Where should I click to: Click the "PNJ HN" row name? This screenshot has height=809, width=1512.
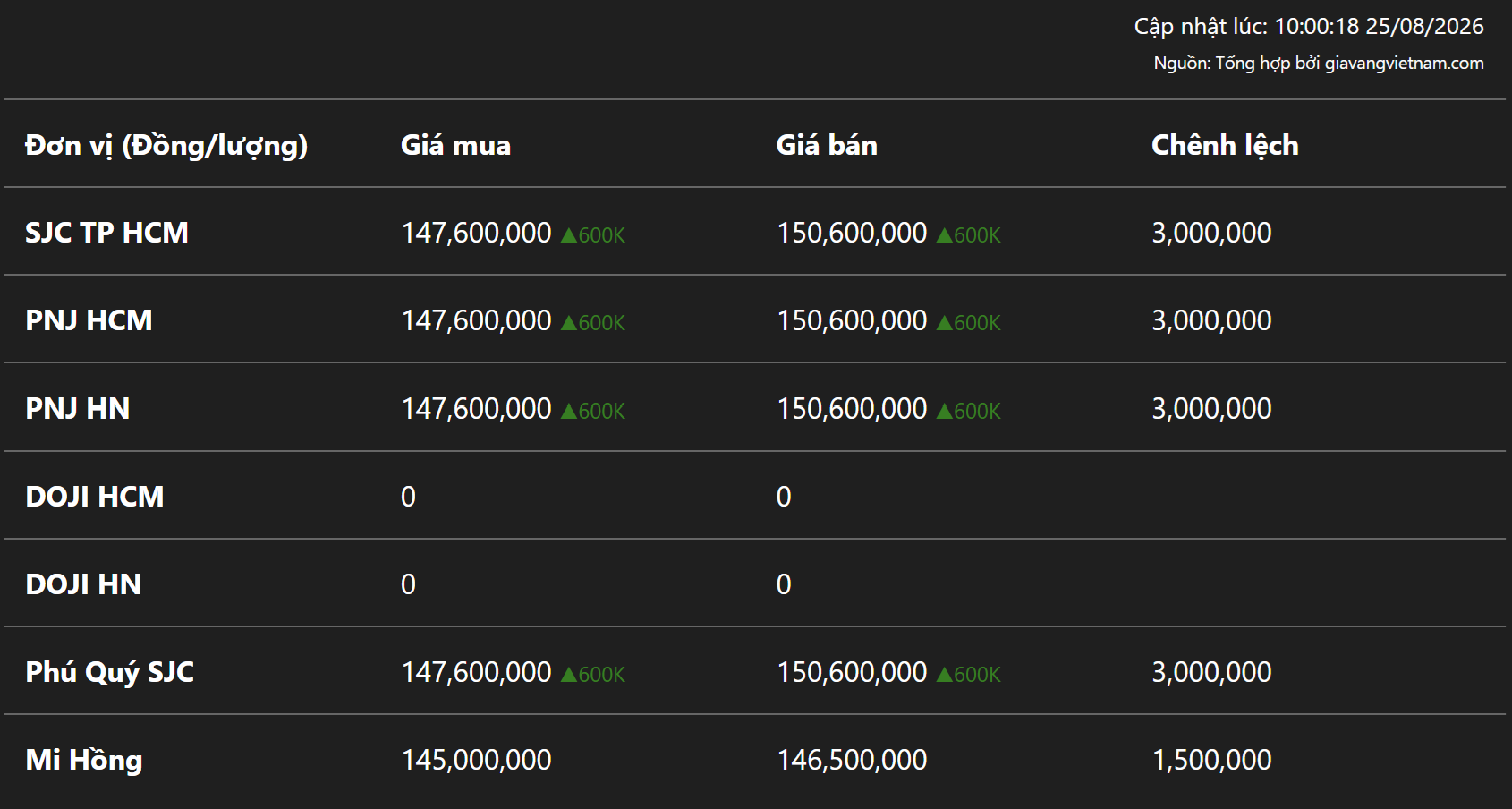[77, 408]
